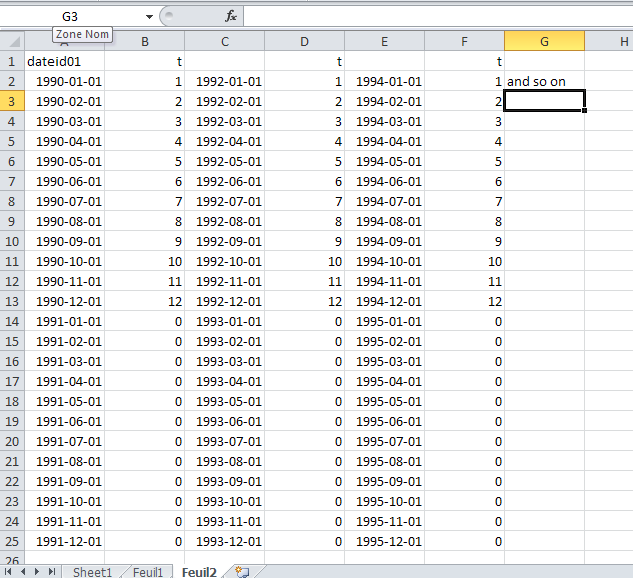Image resolution: width=633 pixels, height=578 pixels.
Task: Click the 't' header in column F
Action: 464,61
